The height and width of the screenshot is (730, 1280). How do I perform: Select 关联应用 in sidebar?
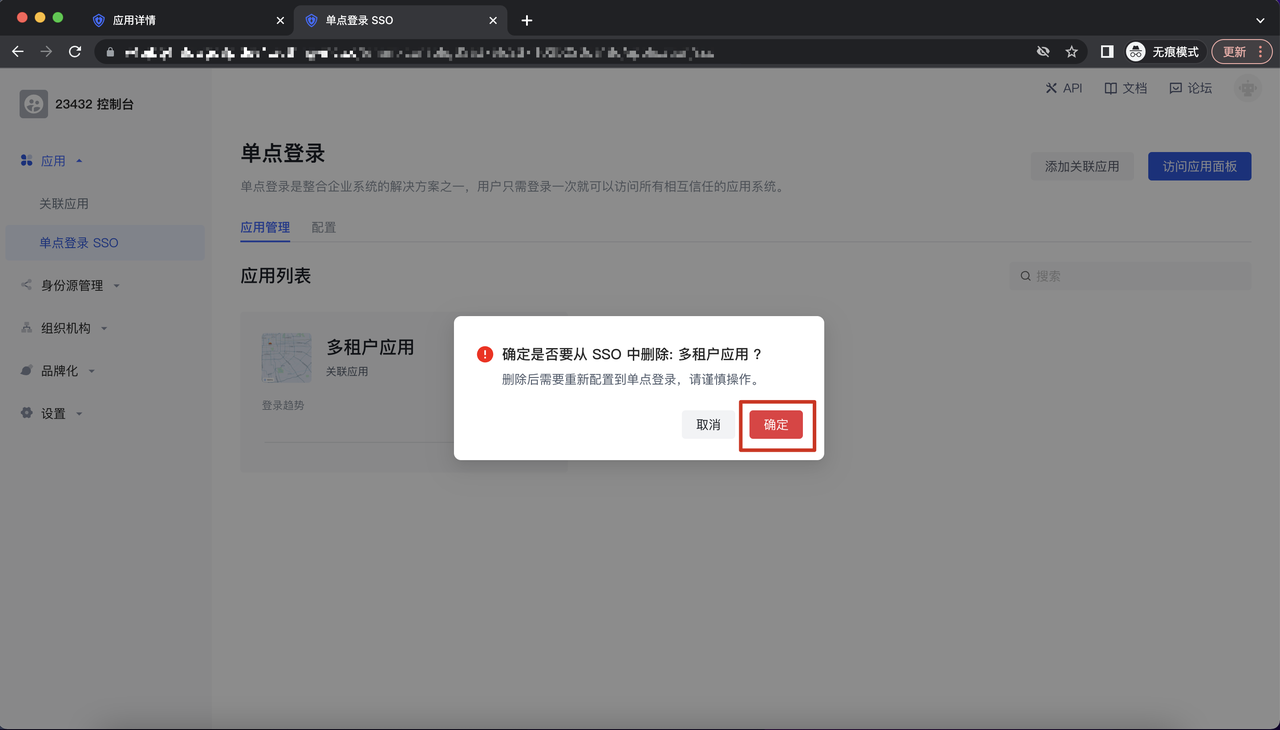tap(64, 204)
